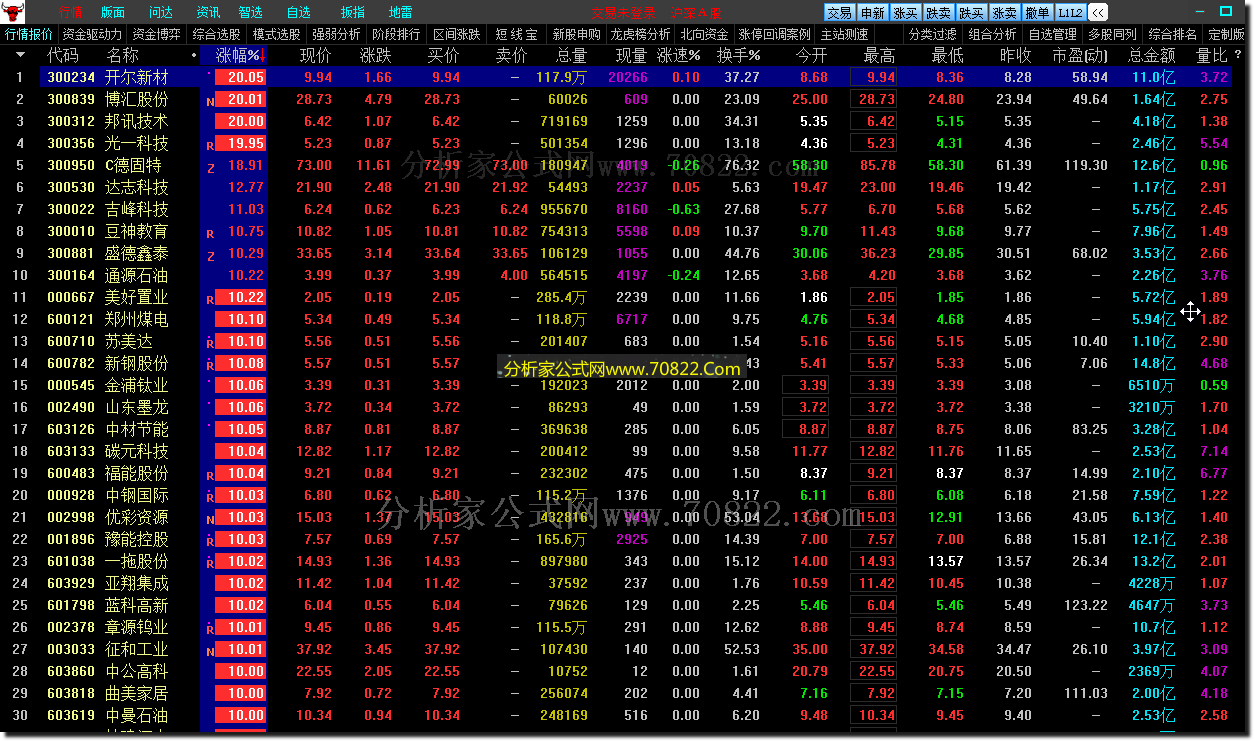Switch to the 行情报价 tab
Viewport: 1255px width, 741px height.
[x=29, y=34]
